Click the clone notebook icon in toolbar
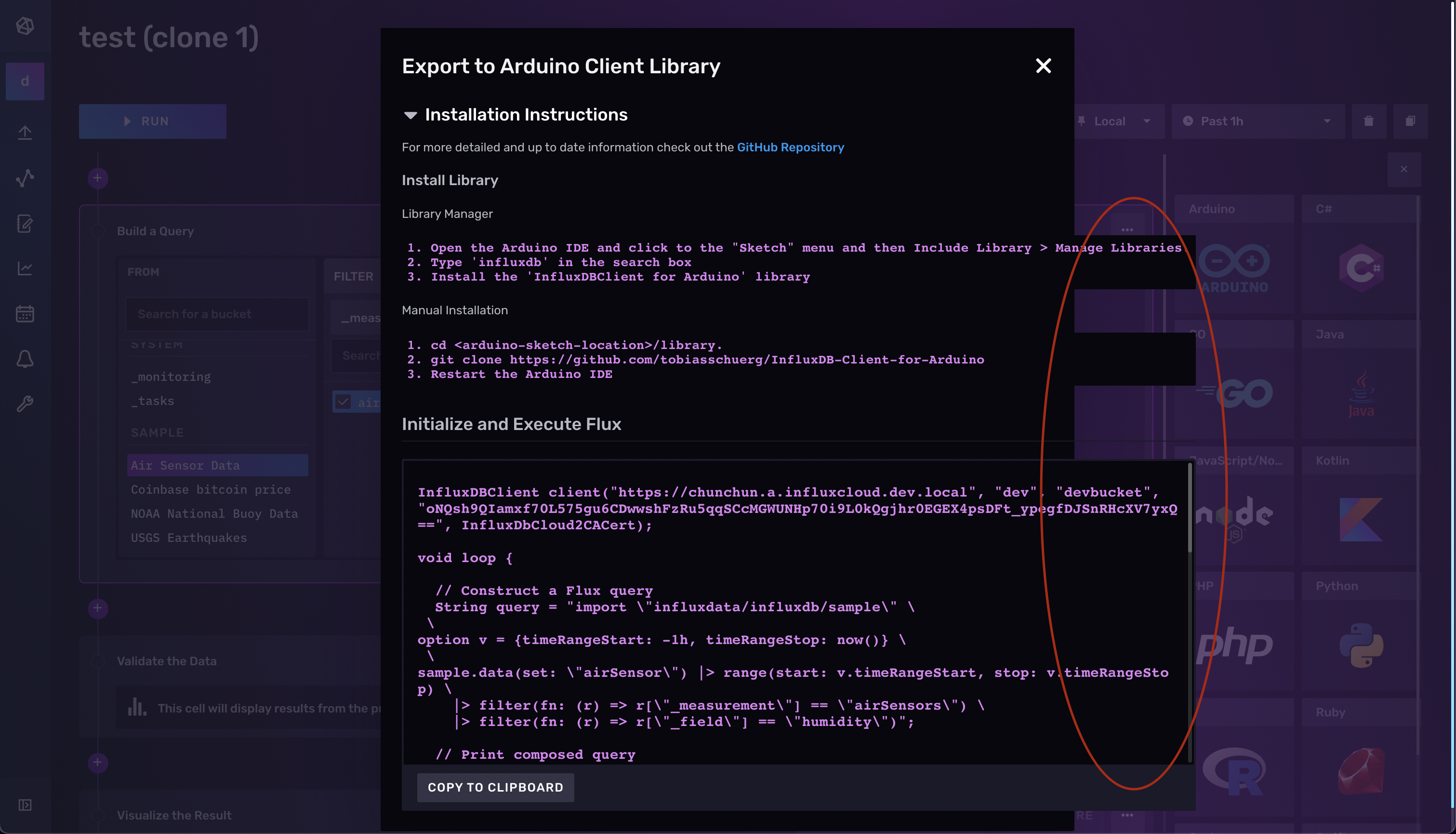 tap(1410, 121)
